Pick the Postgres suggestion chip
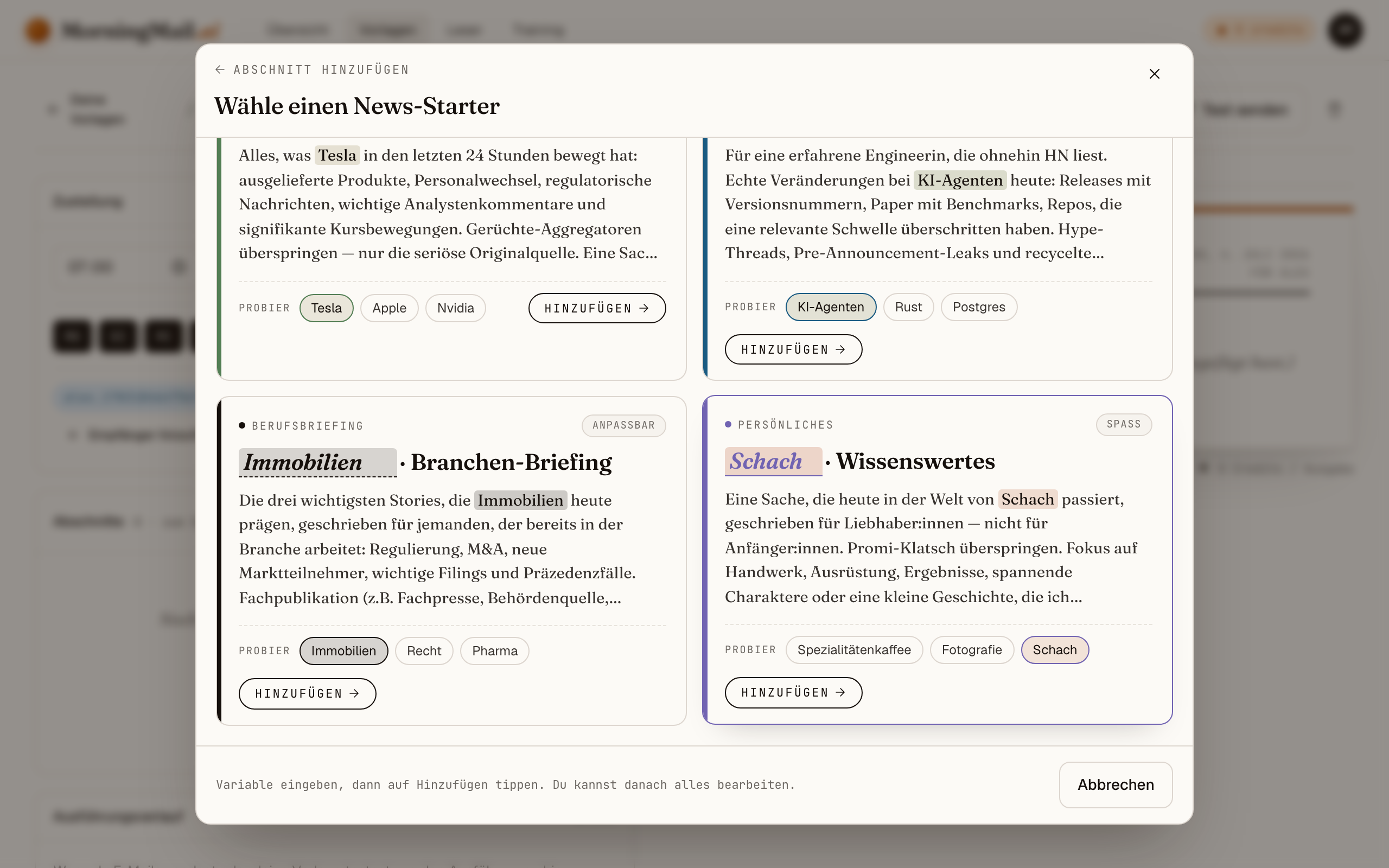This screenshot has width=1389, height=868. pyautogui.click(x=979, y=307)
